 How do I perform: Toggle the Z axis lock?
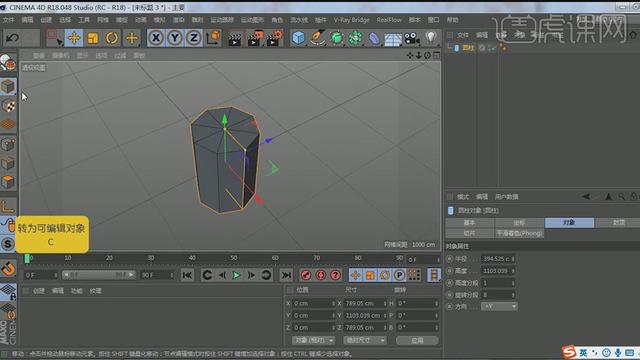coord(193,38)
